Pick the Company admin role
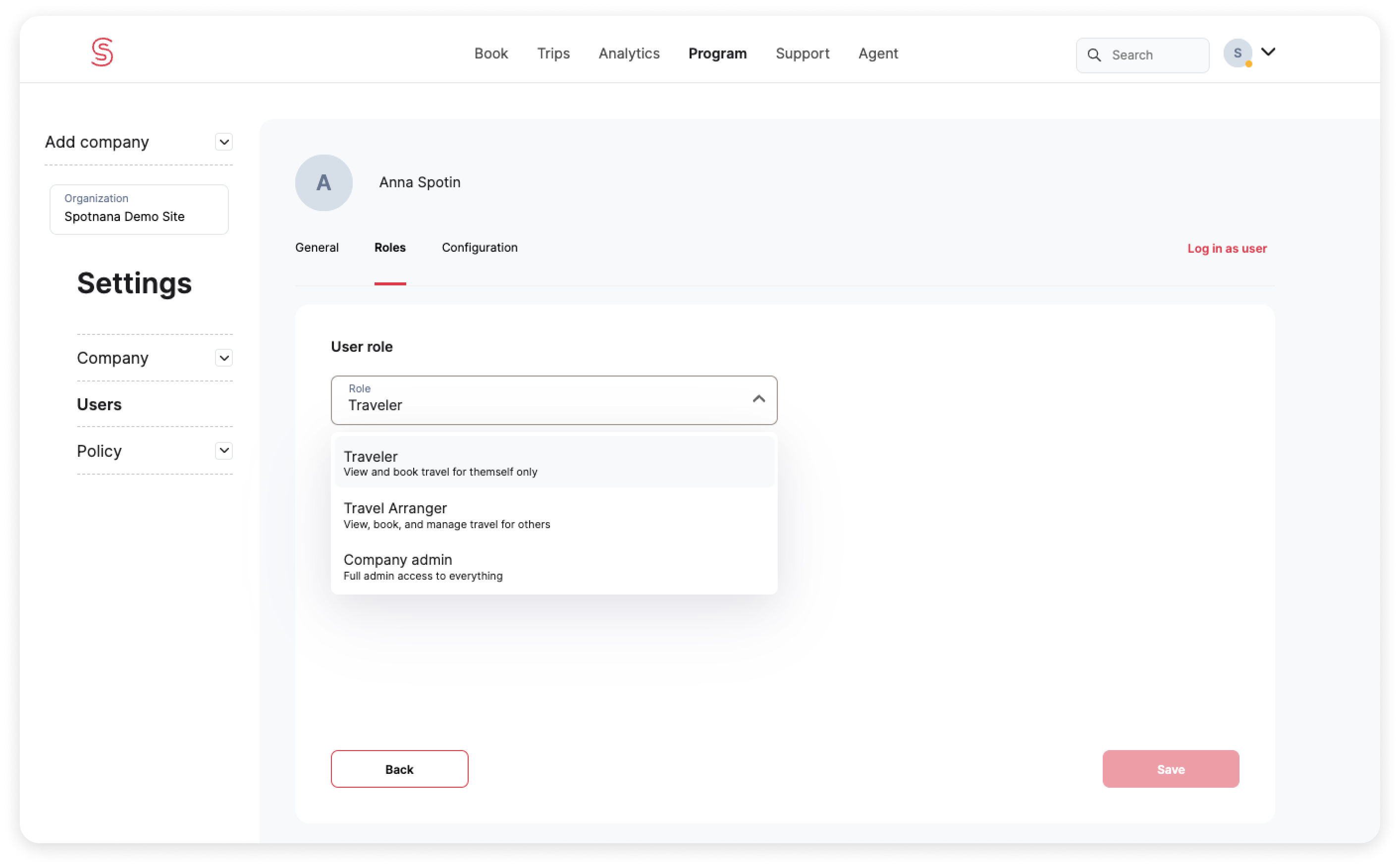The height and width of the screenshot is (867, 1400). point(554,567)
